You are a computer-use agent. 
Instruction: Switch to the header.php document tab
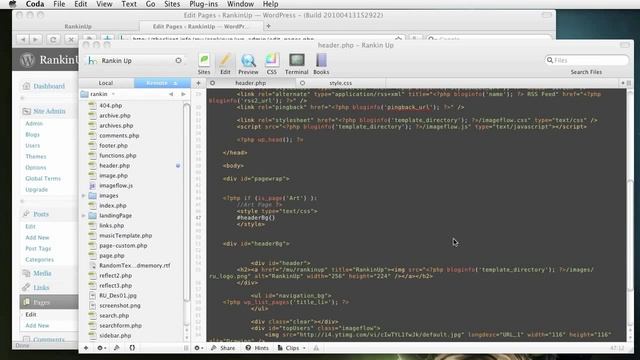(250, 83)
